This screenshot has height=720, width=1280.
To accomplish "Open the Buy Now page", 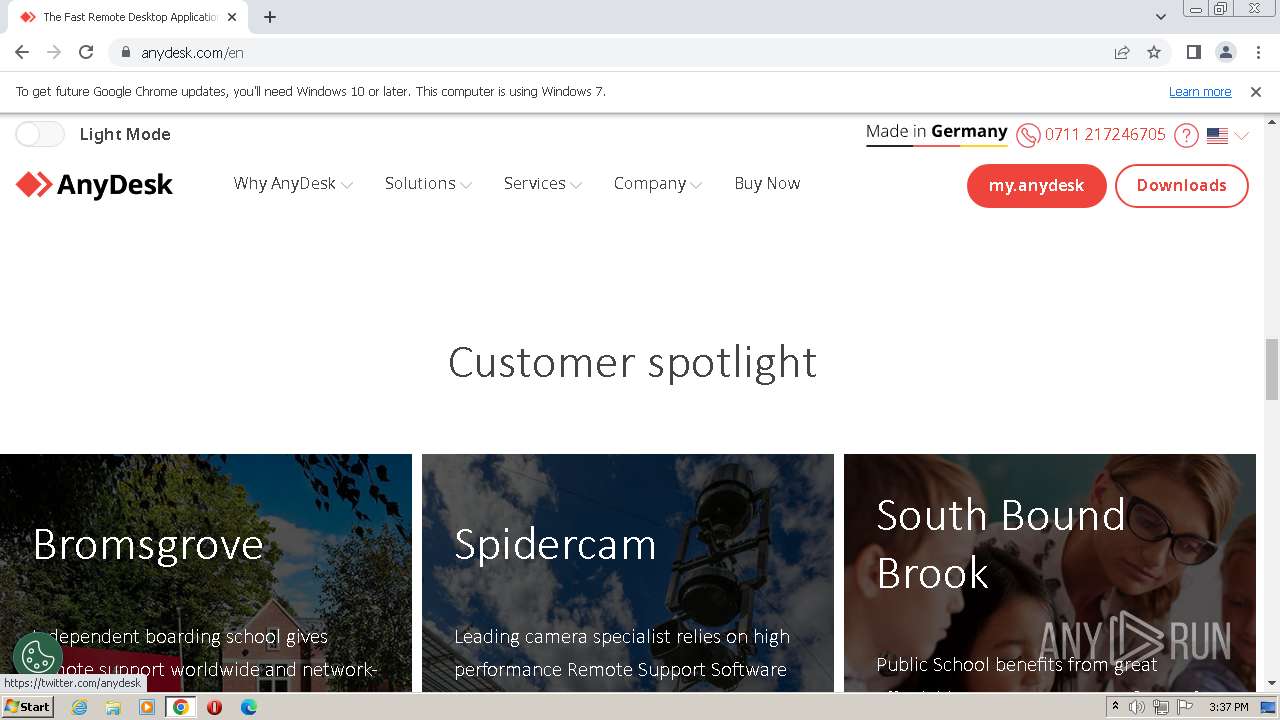I will pyautogui.click(x=767, y=184).
